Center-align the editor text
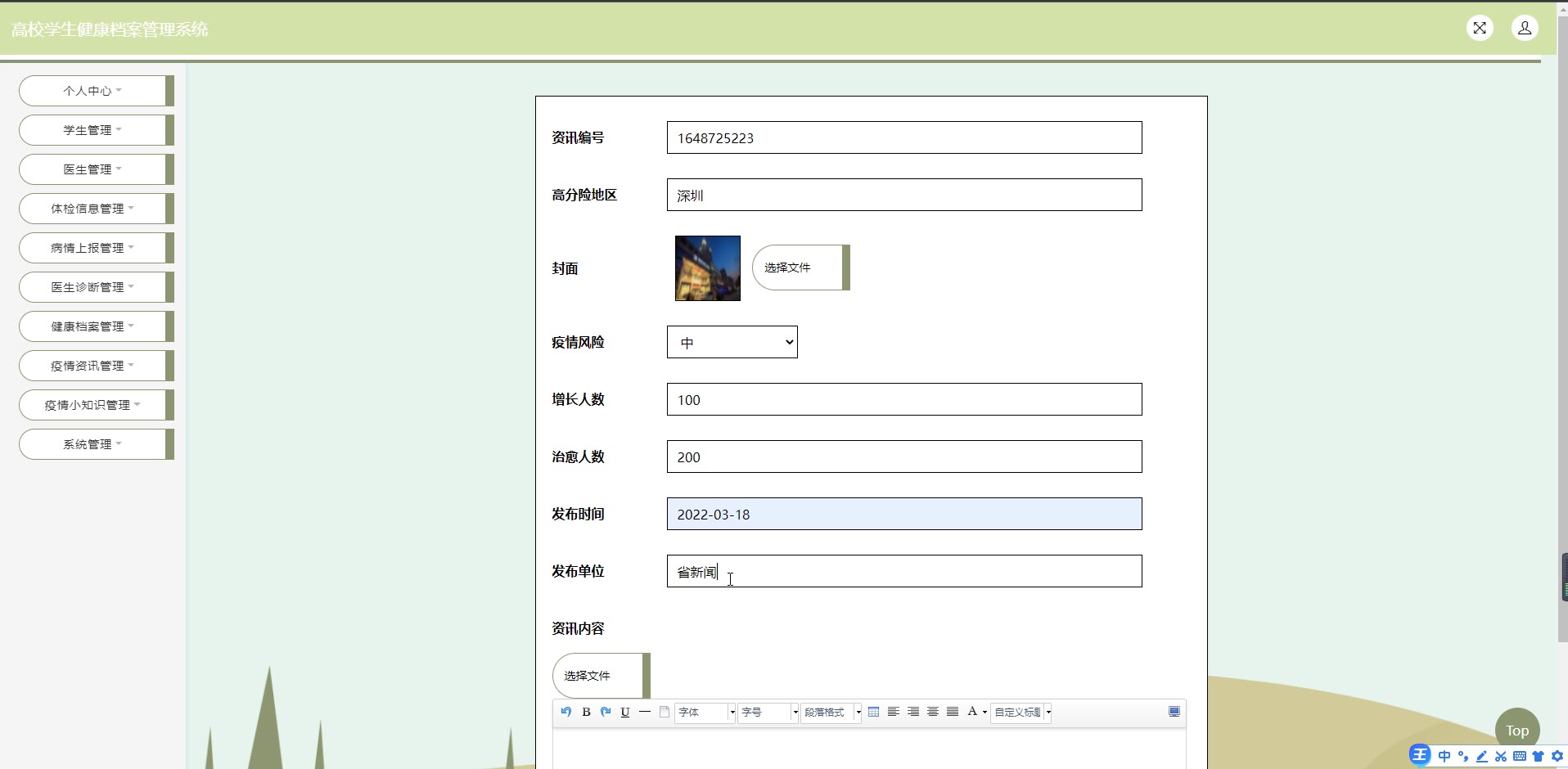Image resolution: width=1568 pixels, height=769 pixels. tap(933, 712)
